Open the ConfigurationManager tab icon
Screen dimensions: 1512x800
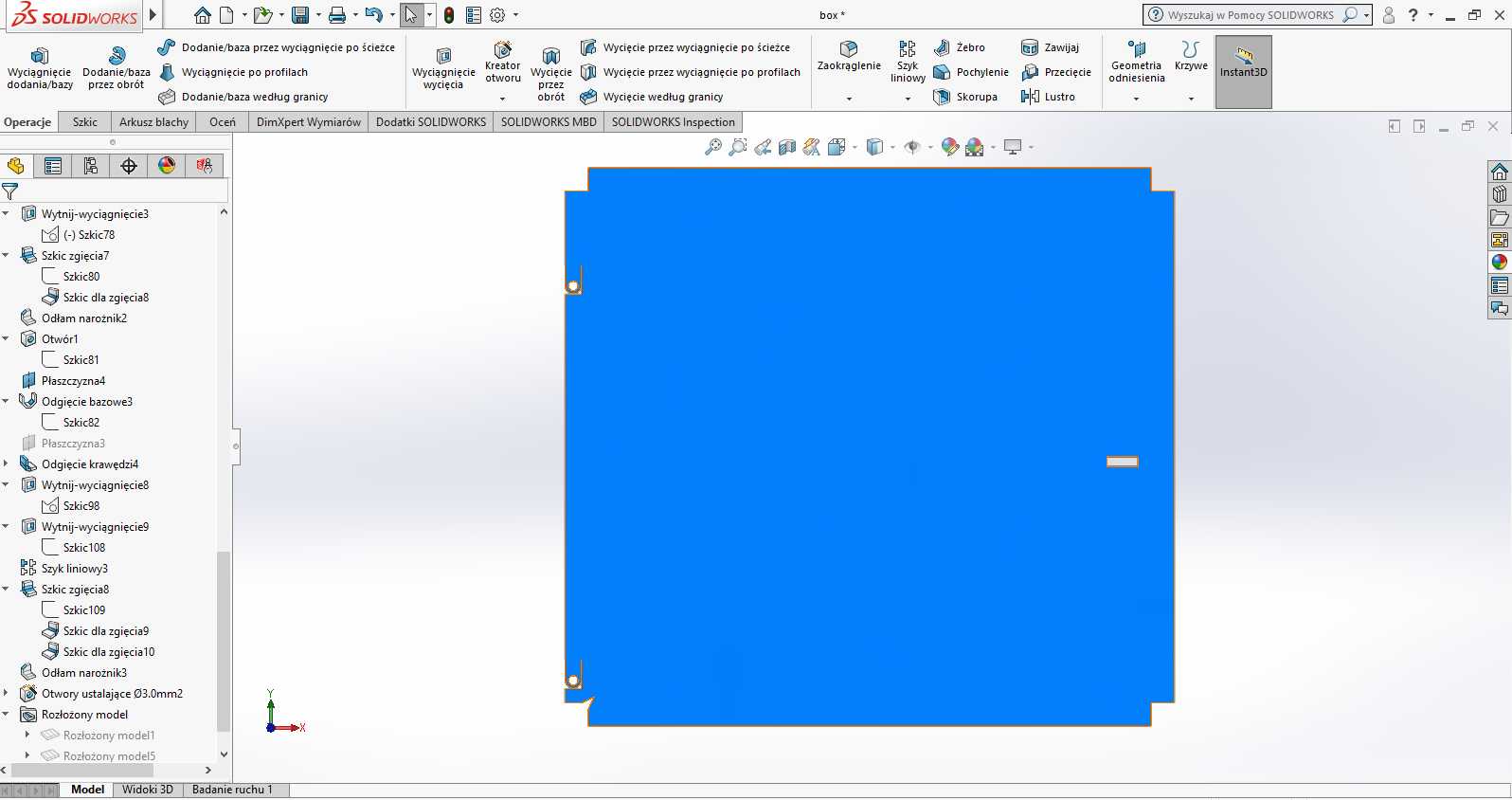pos(91,166)
